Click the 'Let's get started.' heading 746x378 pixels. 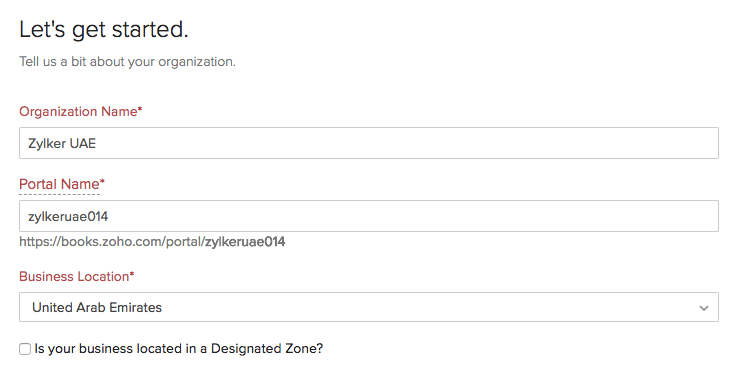click(104, 29)
